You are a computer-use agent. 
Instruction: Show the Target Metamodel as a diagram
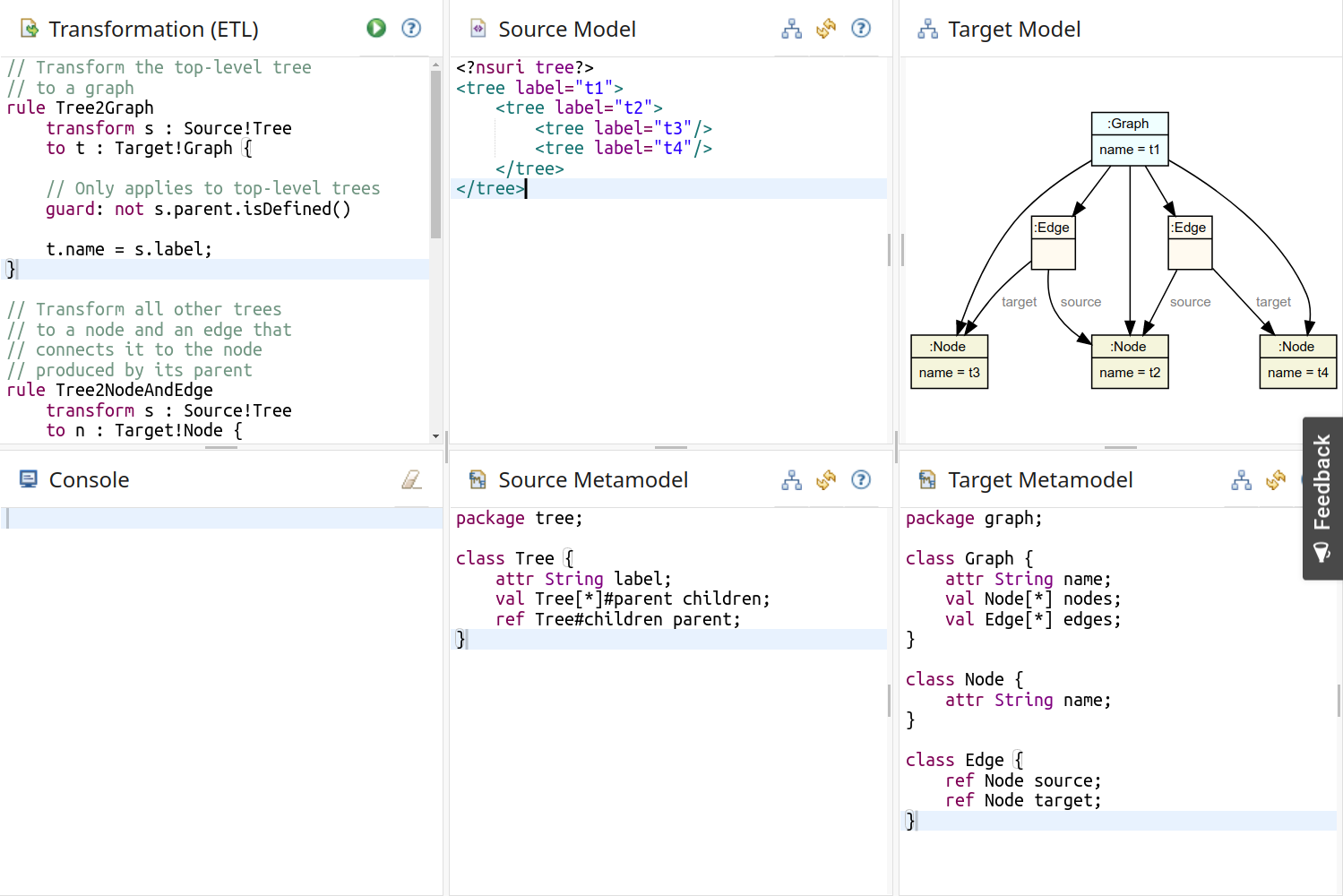click(x=1241, y=480)
